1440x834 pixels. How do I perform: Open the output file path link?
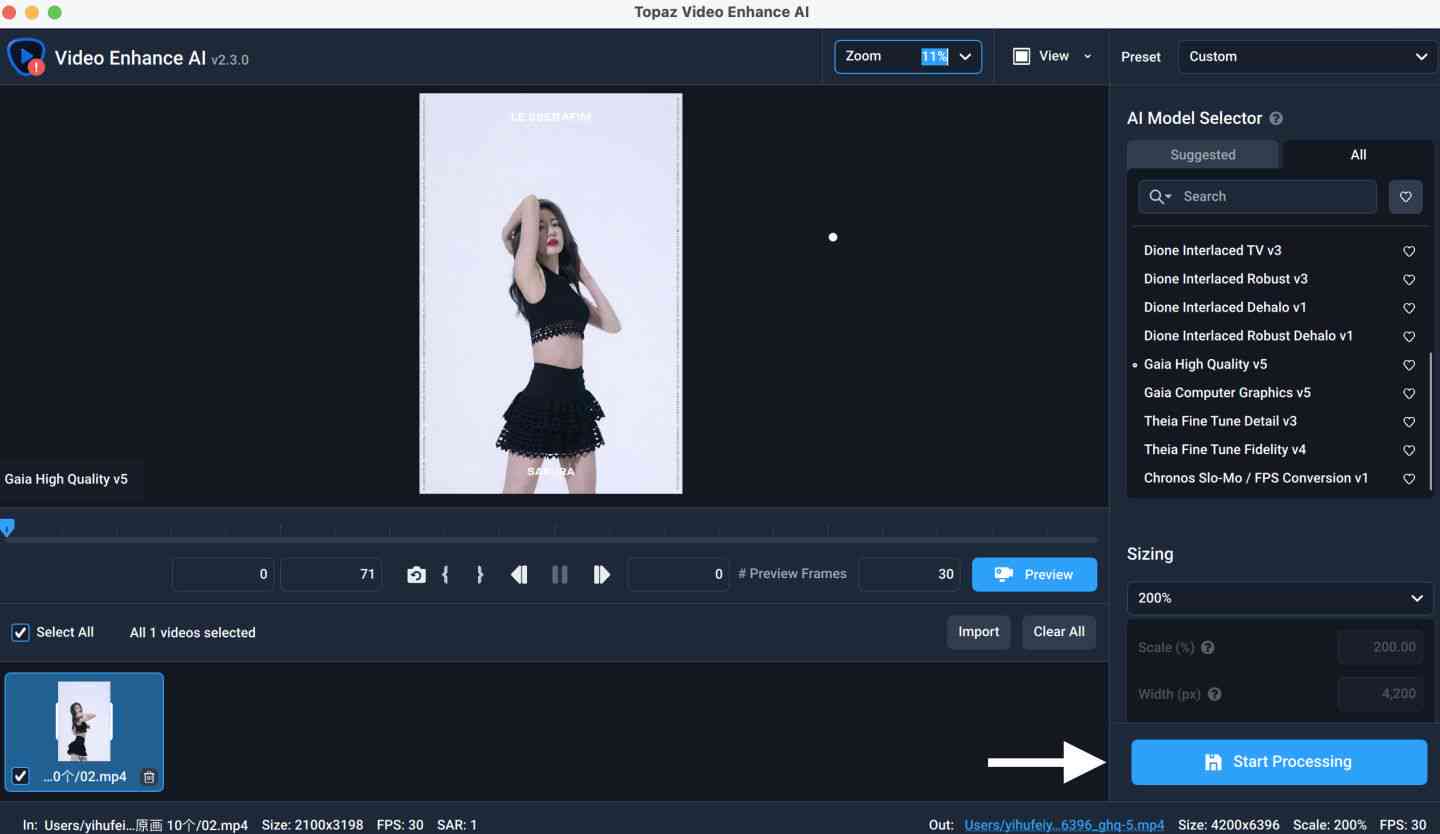pos(1064,825)
